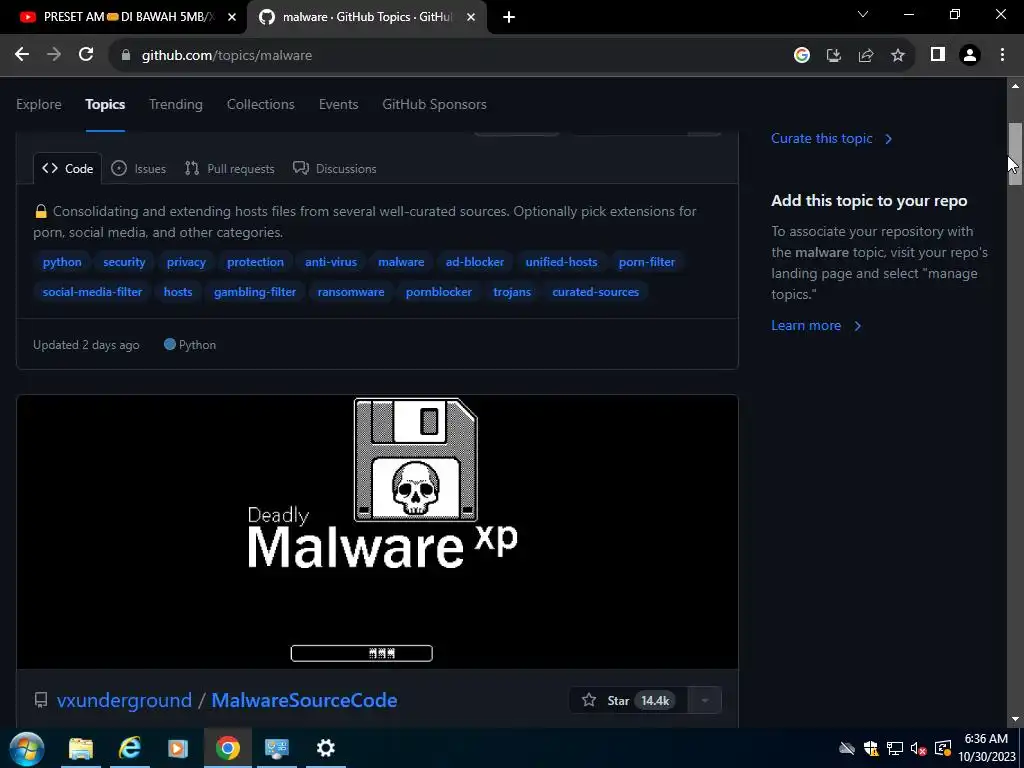
Task: Open Trending page
Action: (x=176, y=104)
